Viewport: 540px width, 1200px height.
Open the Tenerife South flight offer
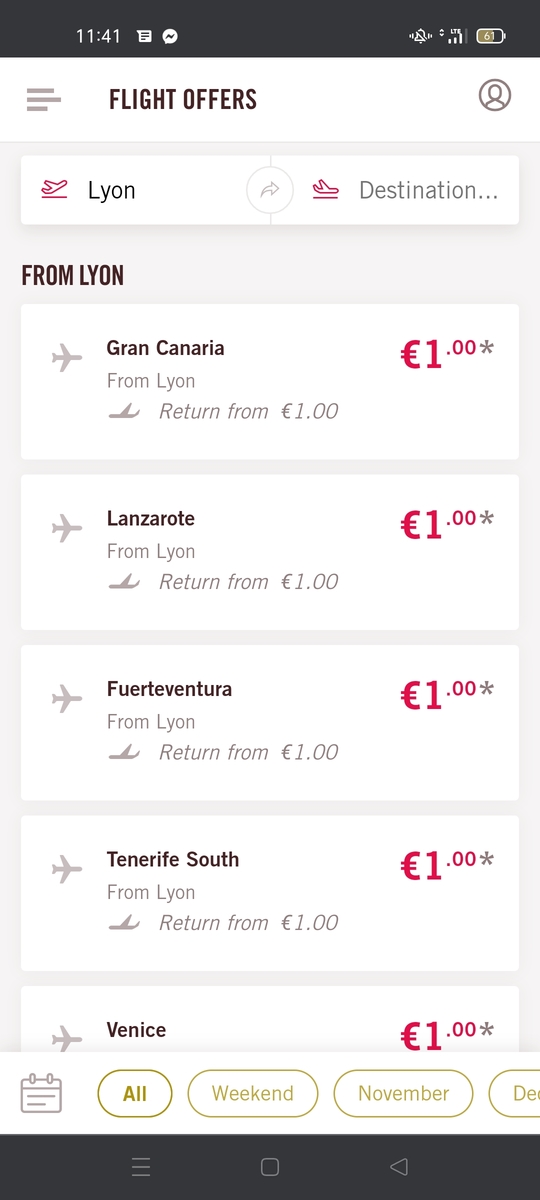click(270, 893)
